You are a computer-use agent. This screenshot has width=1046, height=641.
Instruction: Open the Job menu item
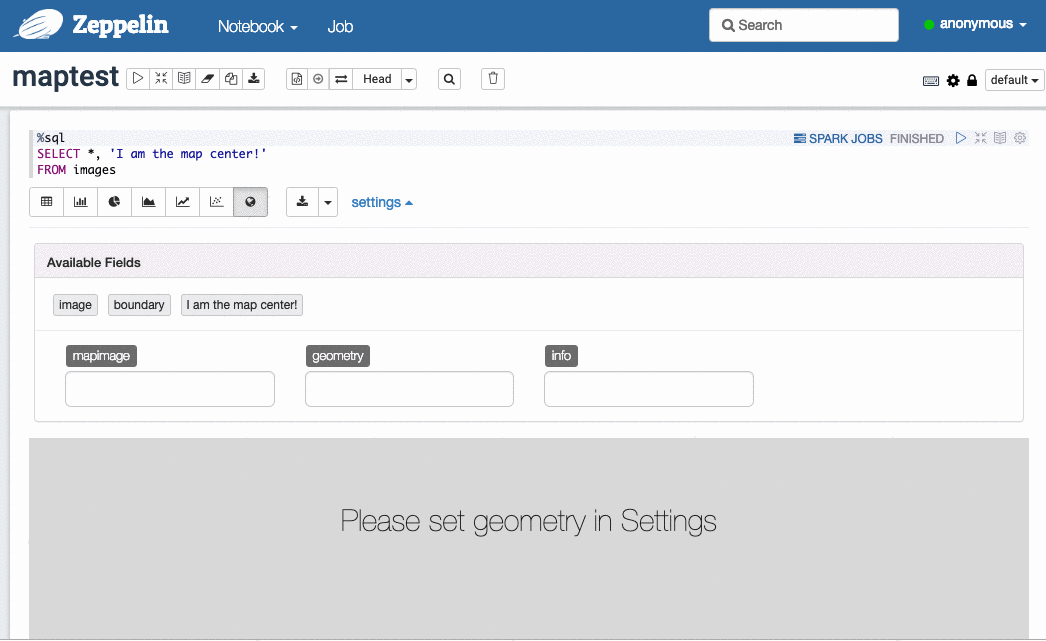[x=340, y=26]
